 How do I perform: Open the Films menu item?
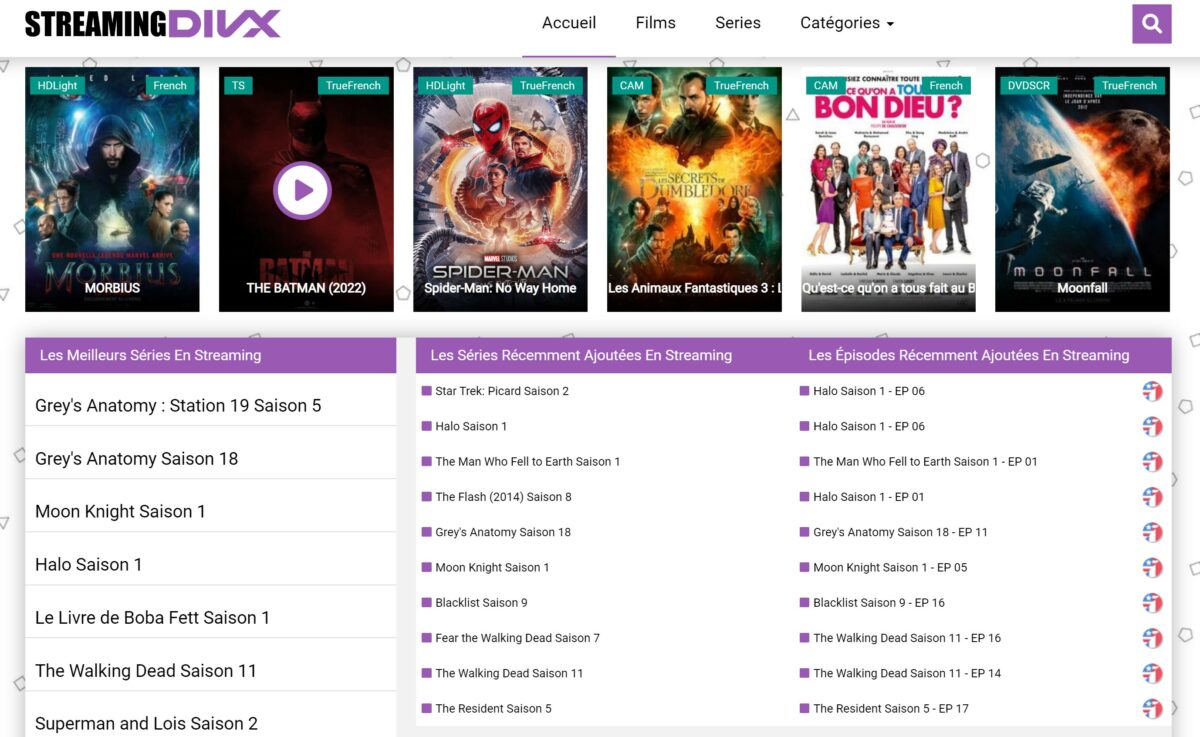tap(655, 23)
